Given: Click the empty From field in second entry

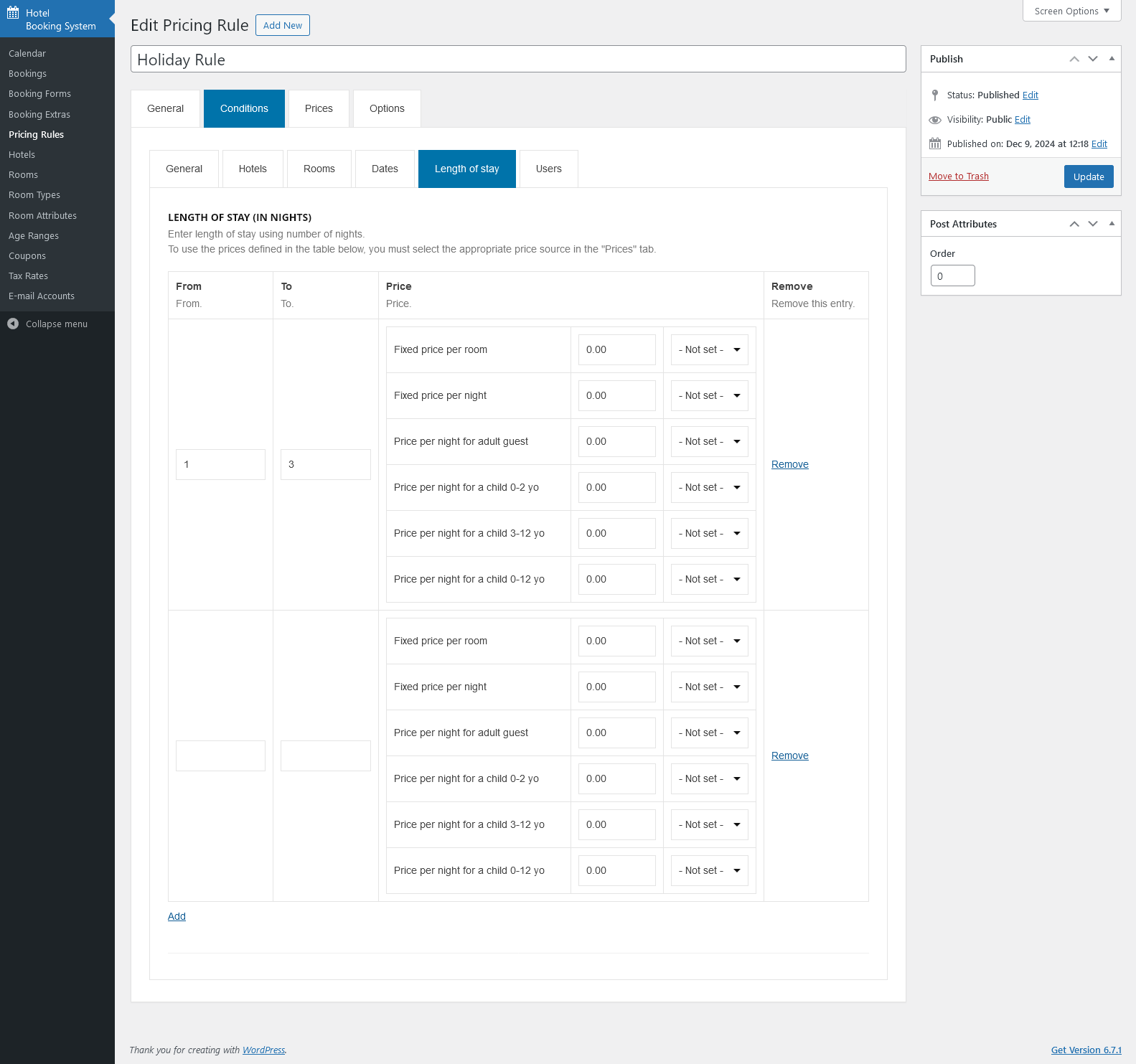Looking at the screenshot, I should click(x=220, y=756).
